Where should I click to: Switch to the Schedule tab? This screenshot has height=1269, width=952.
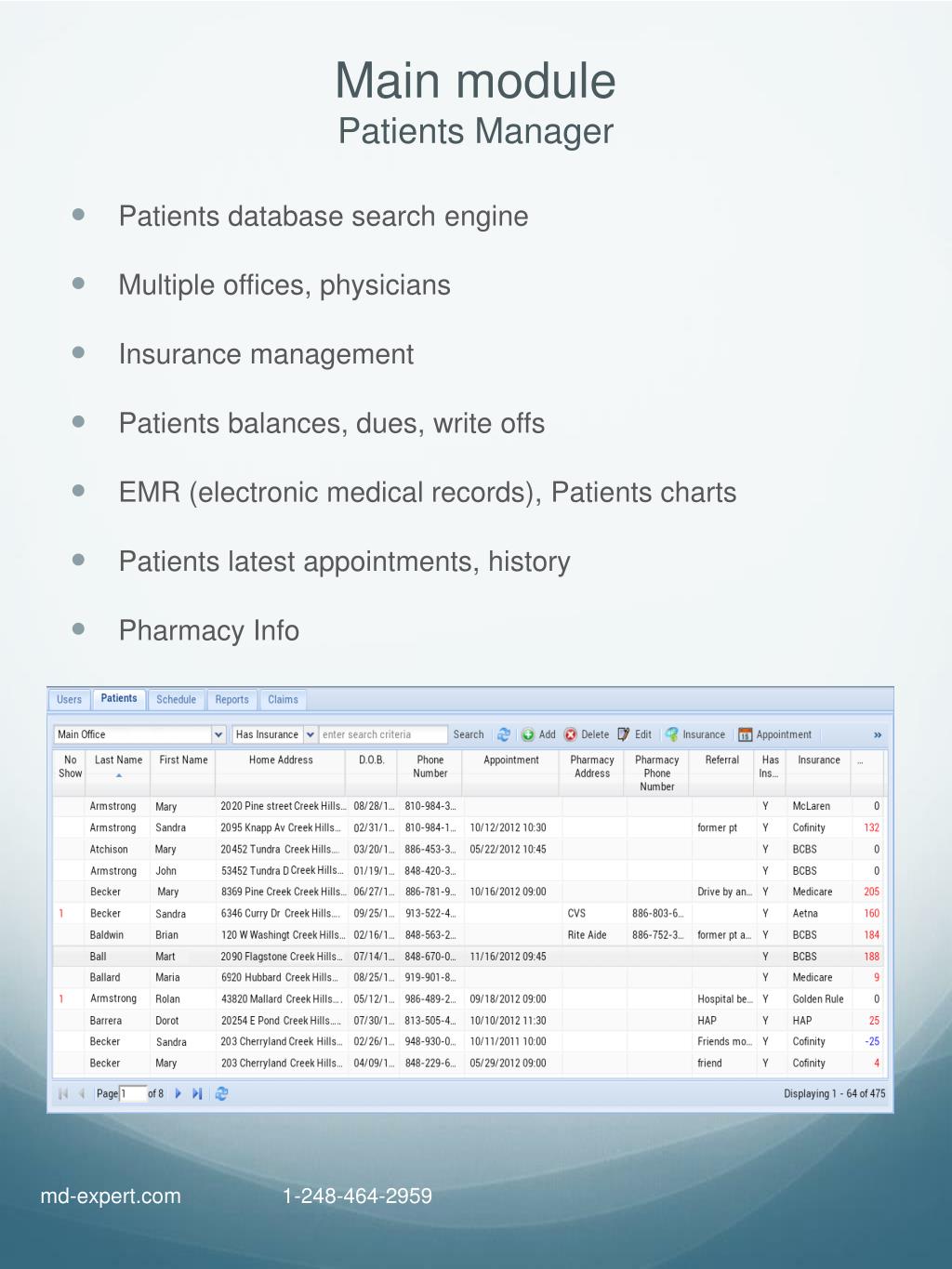click(176, 699)
